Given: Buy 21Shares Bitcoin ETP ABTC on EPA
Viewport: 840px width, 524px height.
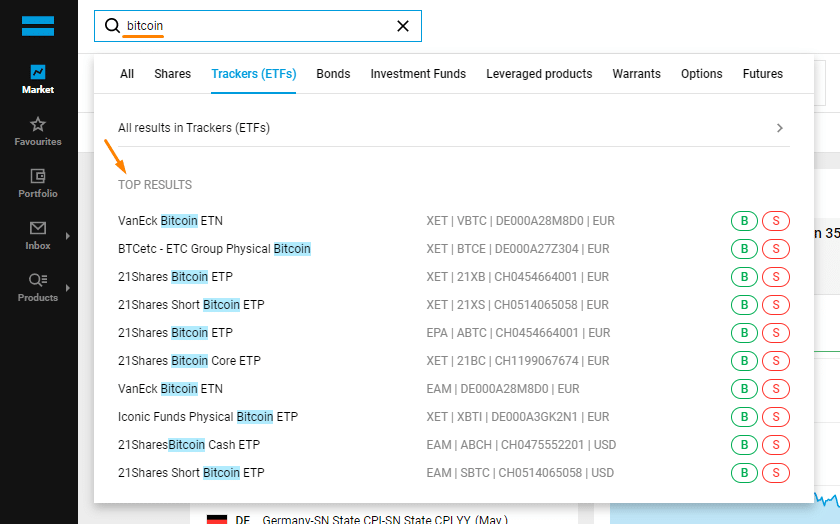Looking at the screenshot, I should (744, 333).
